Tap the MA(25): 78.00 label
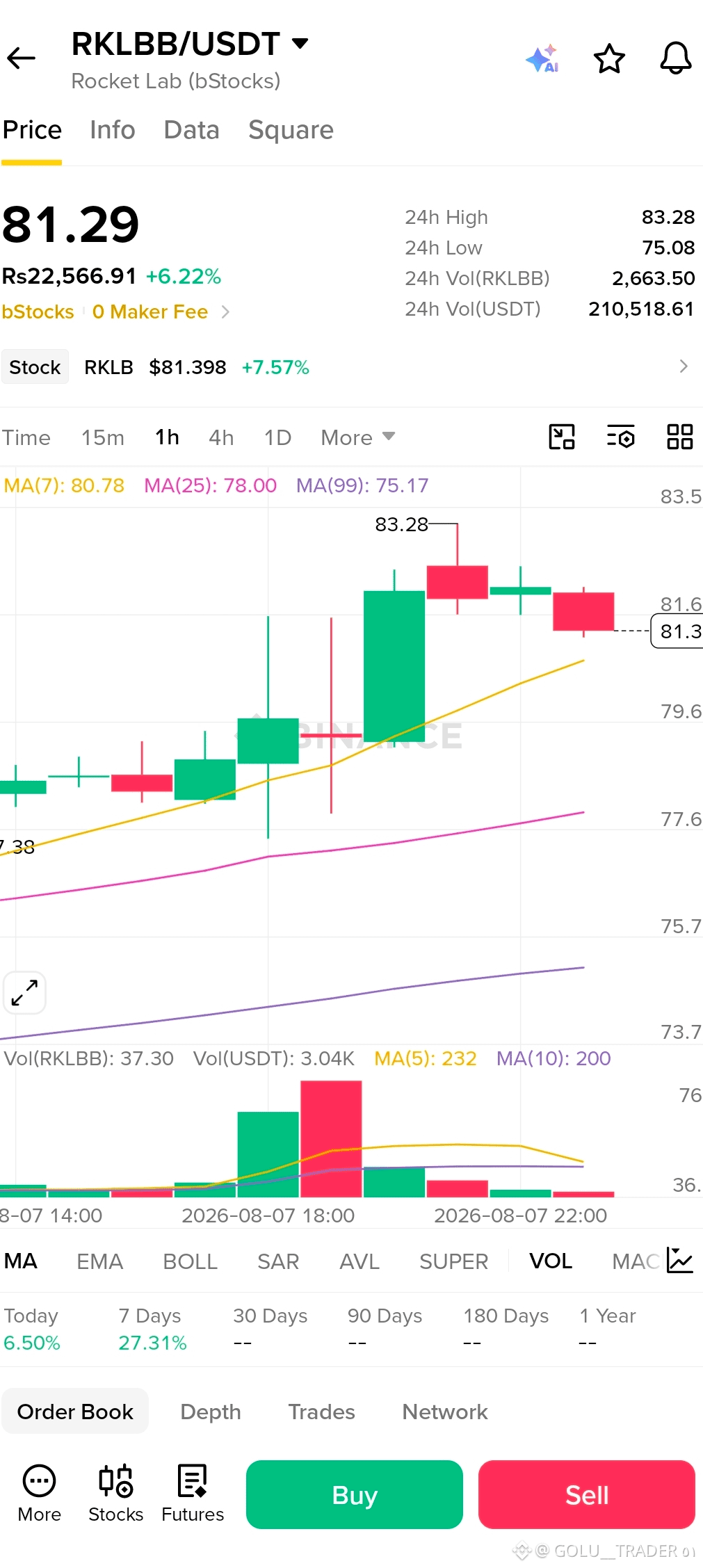 (210, 485)
